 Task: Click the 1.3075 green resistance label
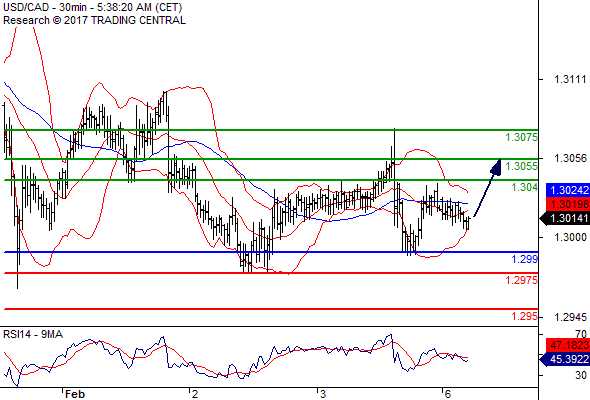[522, 137]
